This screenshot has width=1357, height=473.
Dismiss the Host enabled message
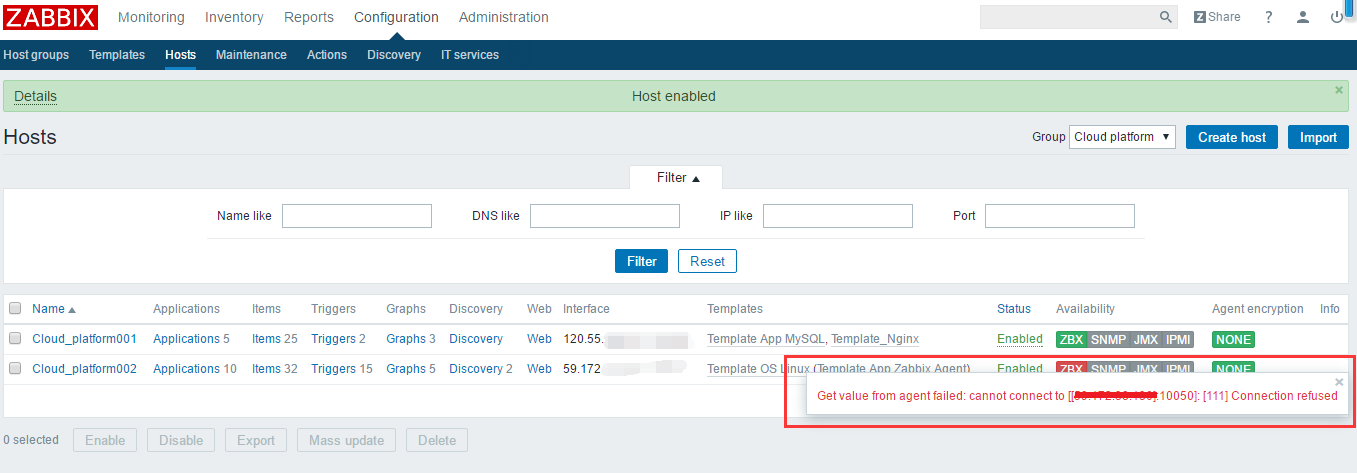click(1339, 90)
